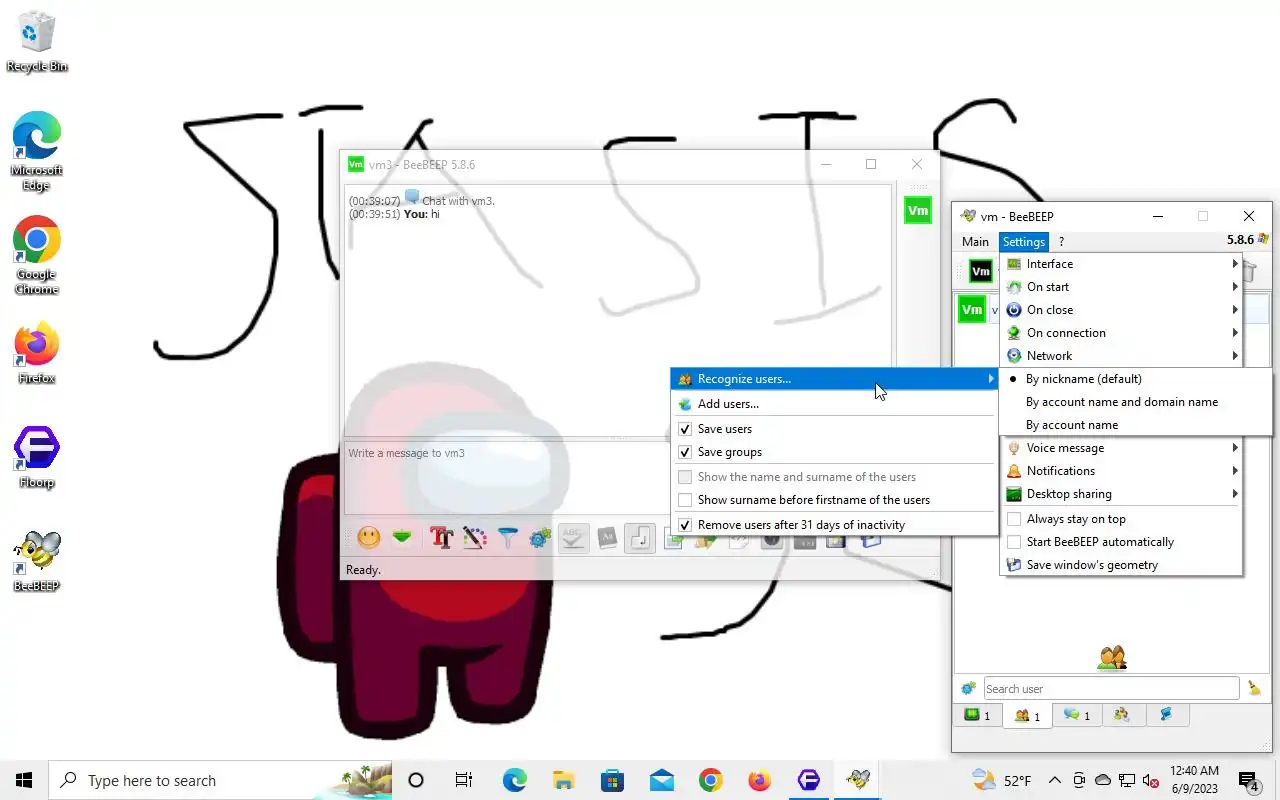
Task: Click the gear icon left of Search user
Action: (x=968, y=688)
